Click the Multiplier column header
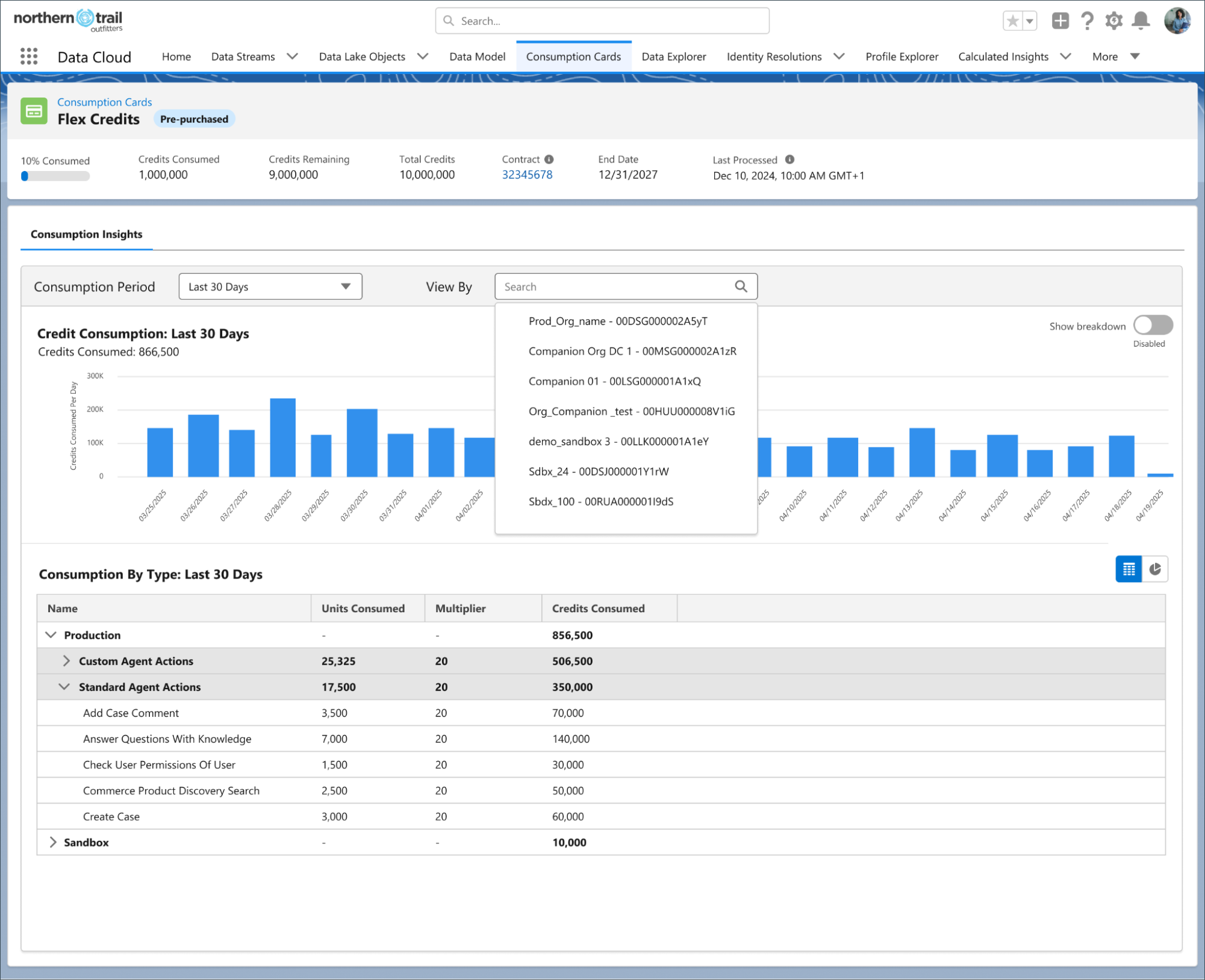 click(x=483, y=608)
